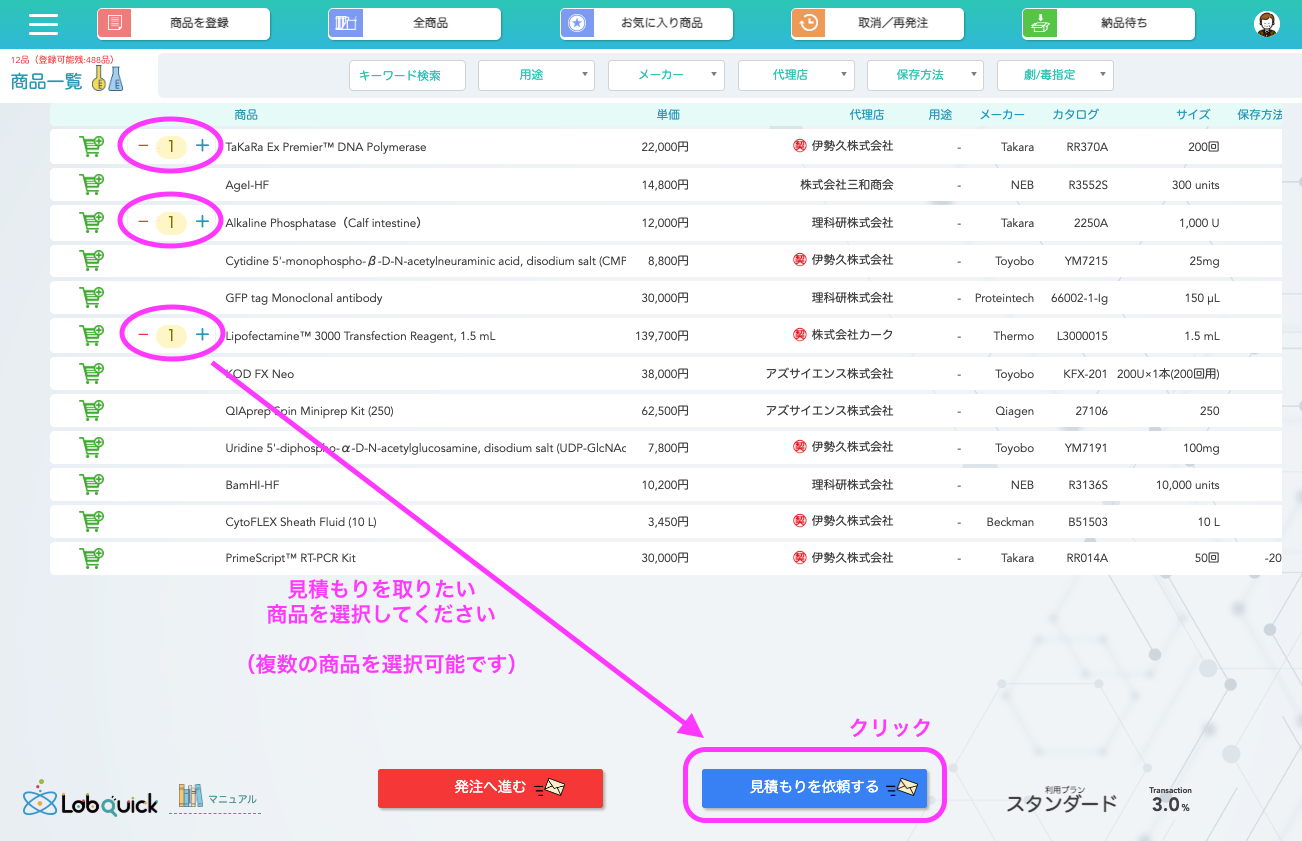This screenshot has width=1302, height=841.
Task: Decrease Alkaline Phosphatase quantity with minus
Action: coord(143,221)
